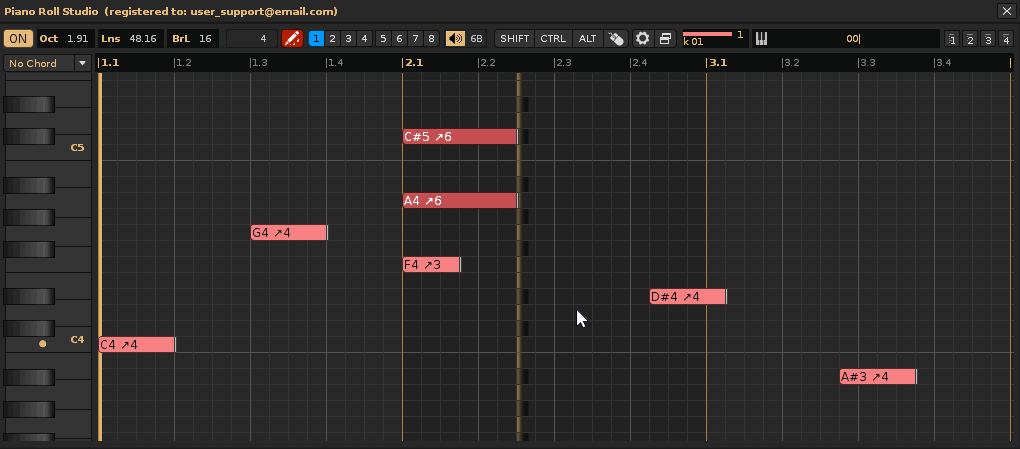This screenshot has width=1020, height=449.
Task: Switch to pattern tab 5
Action: 383,39
